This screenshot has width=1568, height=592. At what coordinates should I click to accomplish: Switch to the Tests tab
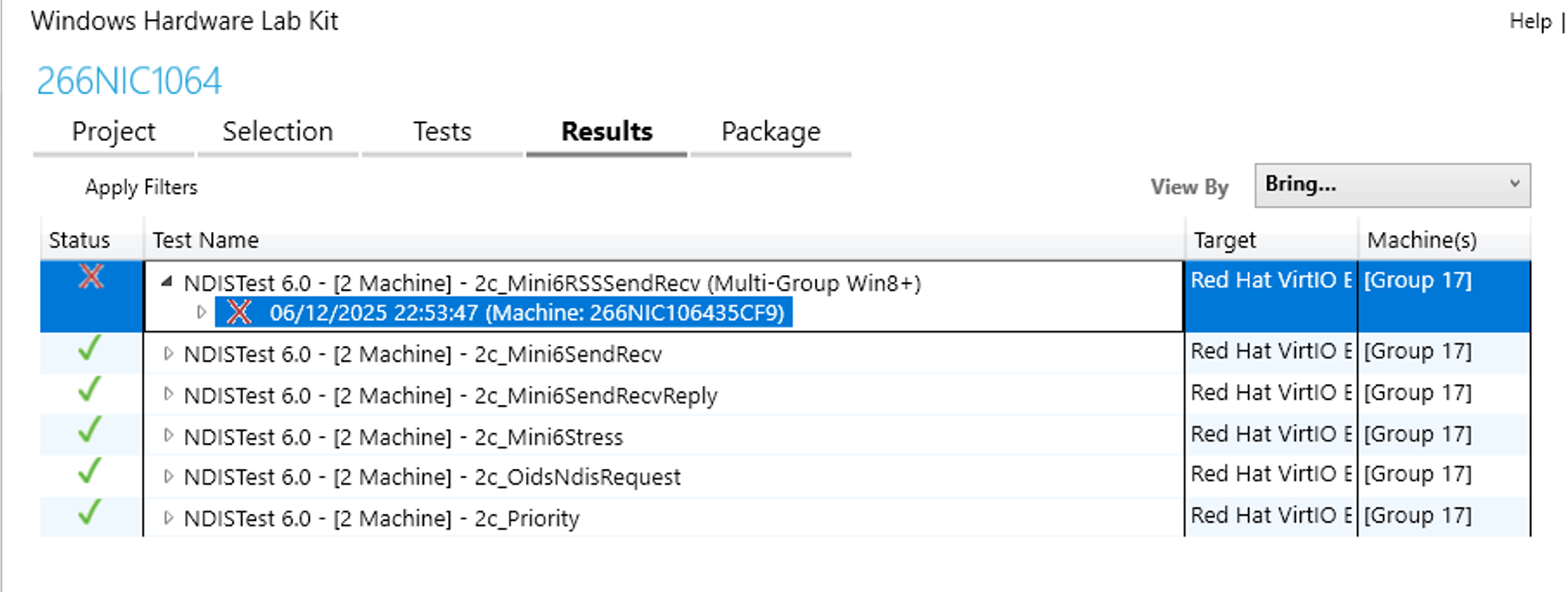coord(441,132)
